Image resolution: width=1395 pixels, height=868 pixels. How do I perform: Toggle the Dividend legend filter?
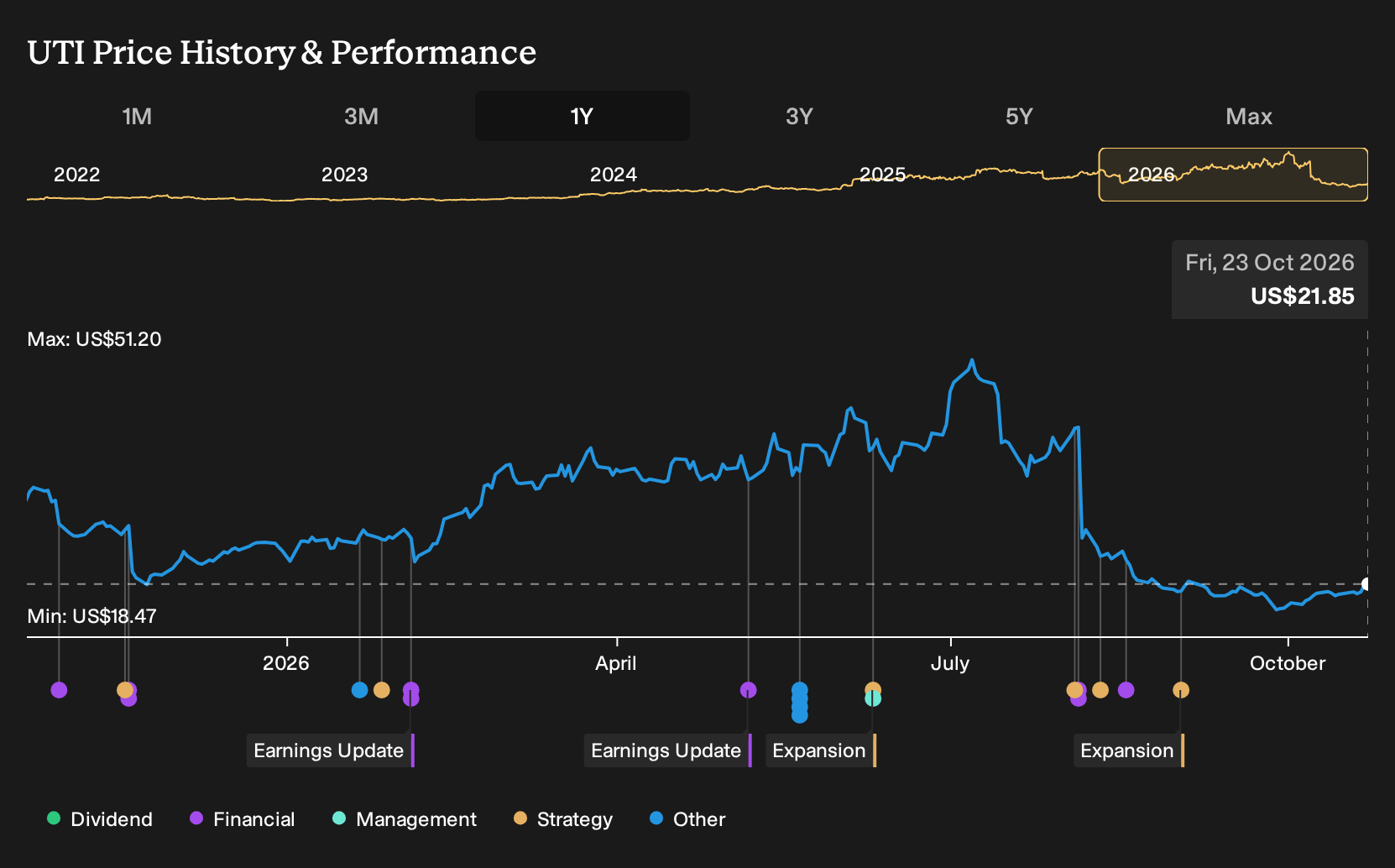[100, 819]
